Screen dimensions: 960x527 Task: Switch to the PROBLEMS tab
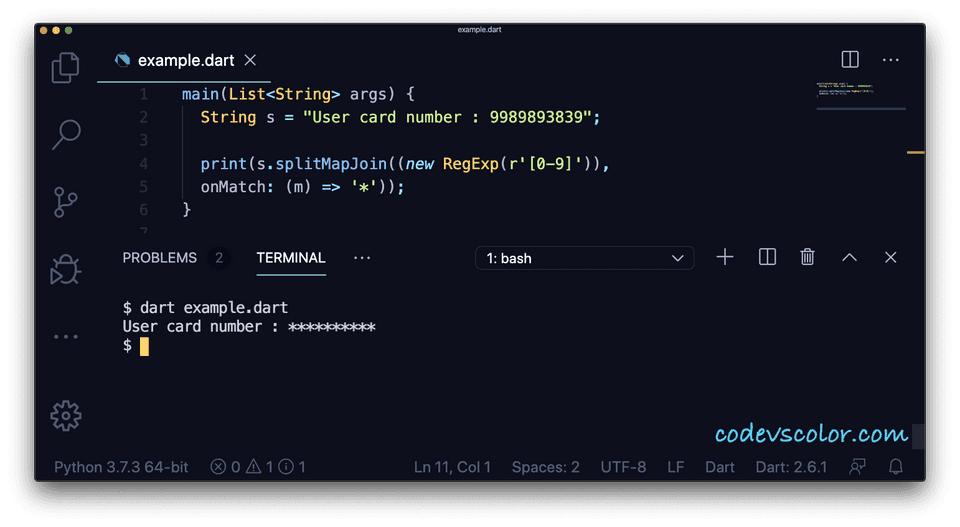click(x=160, y=258)
